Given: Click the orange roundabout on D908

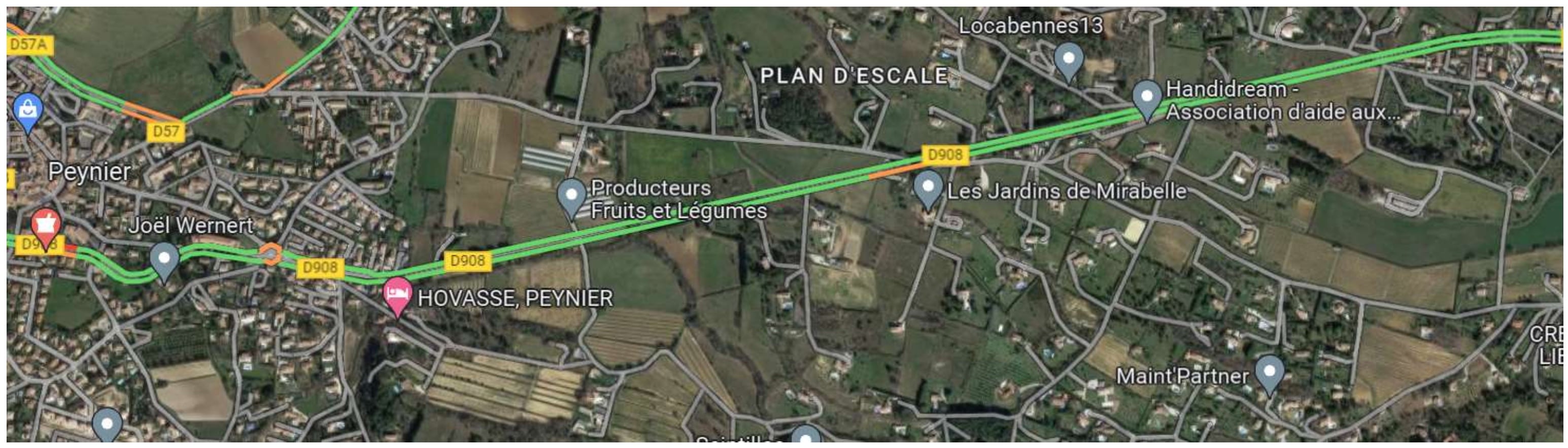Looking at the screenshot, I should click(x=270, y=253).
